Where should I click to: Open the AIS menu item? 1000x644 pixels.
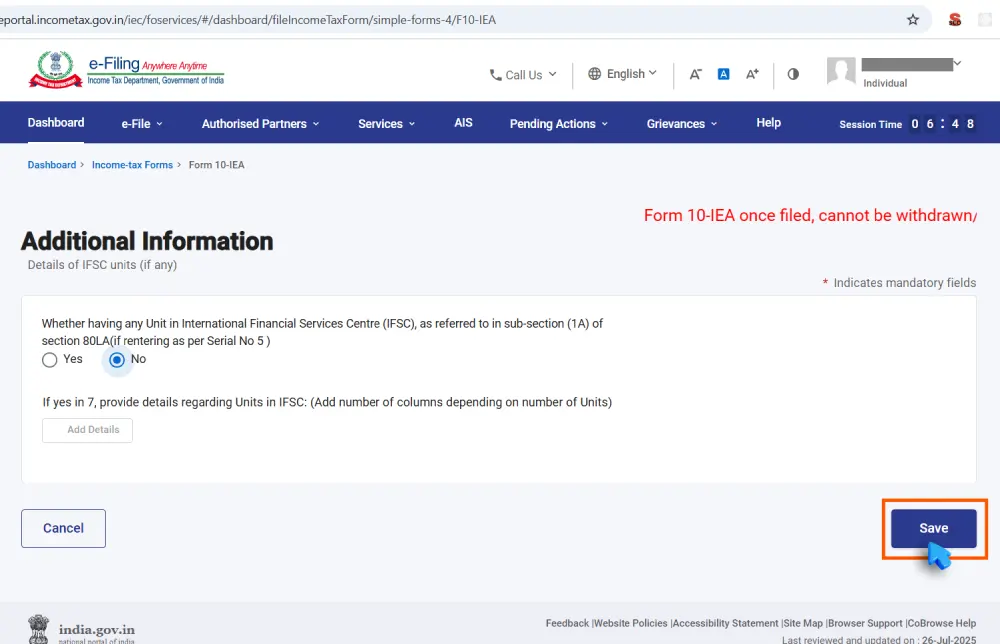pos(463,123)
